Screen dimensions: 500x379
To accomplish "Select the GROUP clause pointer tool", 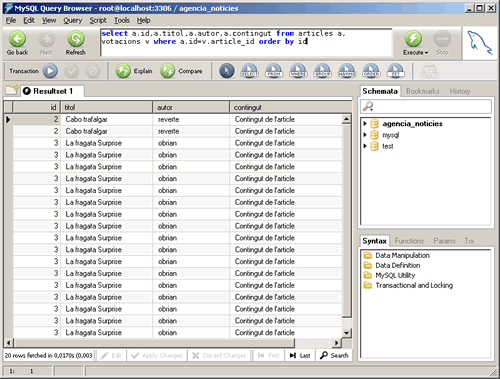I will click(x=322, y=71).
